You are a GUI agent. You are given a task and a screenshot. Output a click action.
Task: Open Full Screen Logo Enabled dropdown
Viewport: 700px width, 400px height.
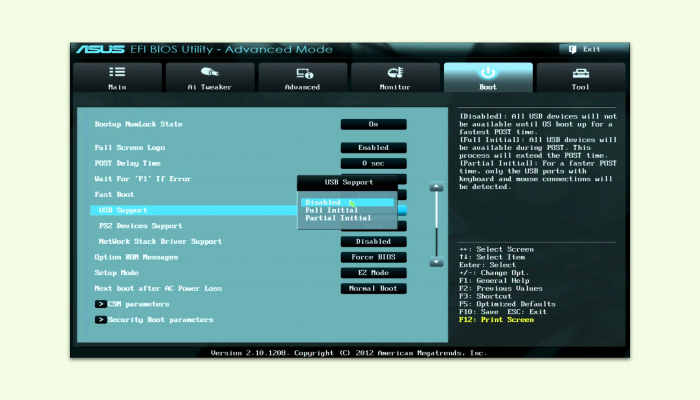pos(374,148)
